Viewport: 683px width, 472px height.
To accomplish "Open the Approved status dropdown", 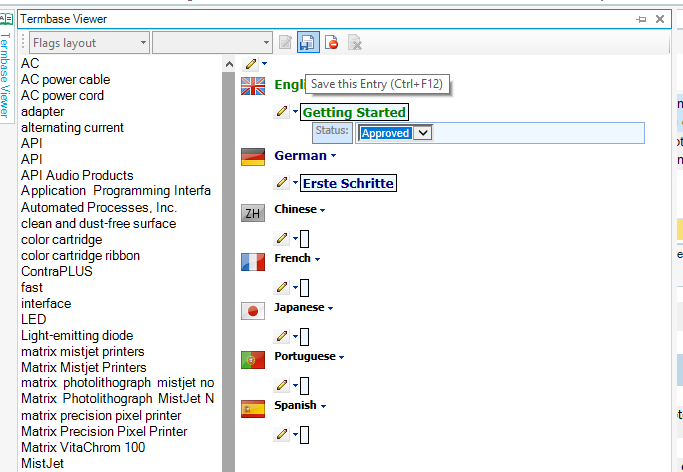I will 423,133.
